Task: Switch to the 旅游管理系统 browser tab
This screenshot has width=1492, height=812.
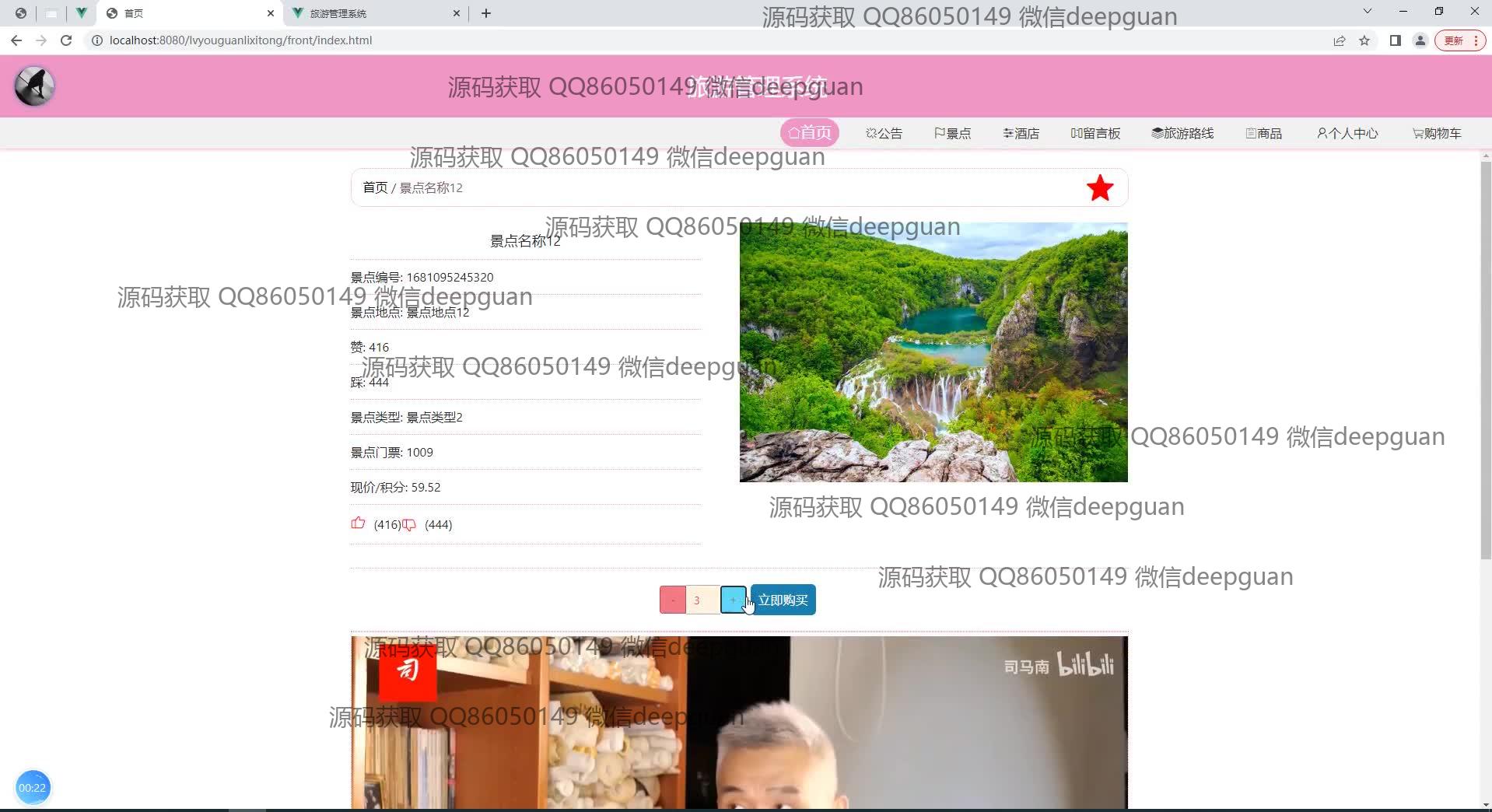Action: (373, 13)
